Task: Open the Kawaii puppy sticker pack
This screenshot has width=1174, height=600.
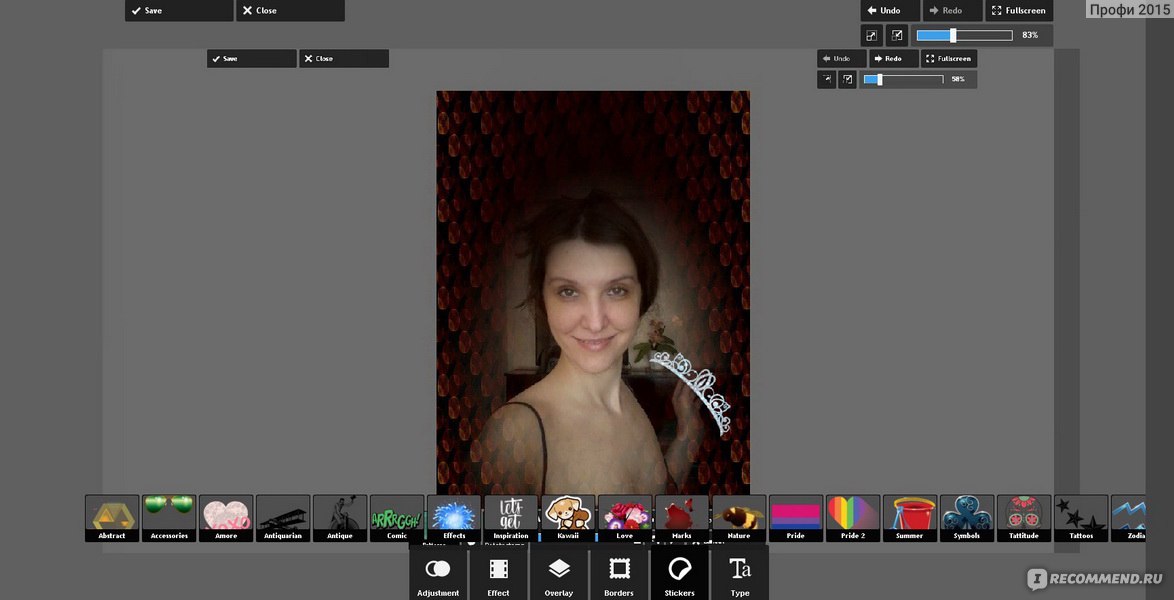Action: click(x=568, y=518)
